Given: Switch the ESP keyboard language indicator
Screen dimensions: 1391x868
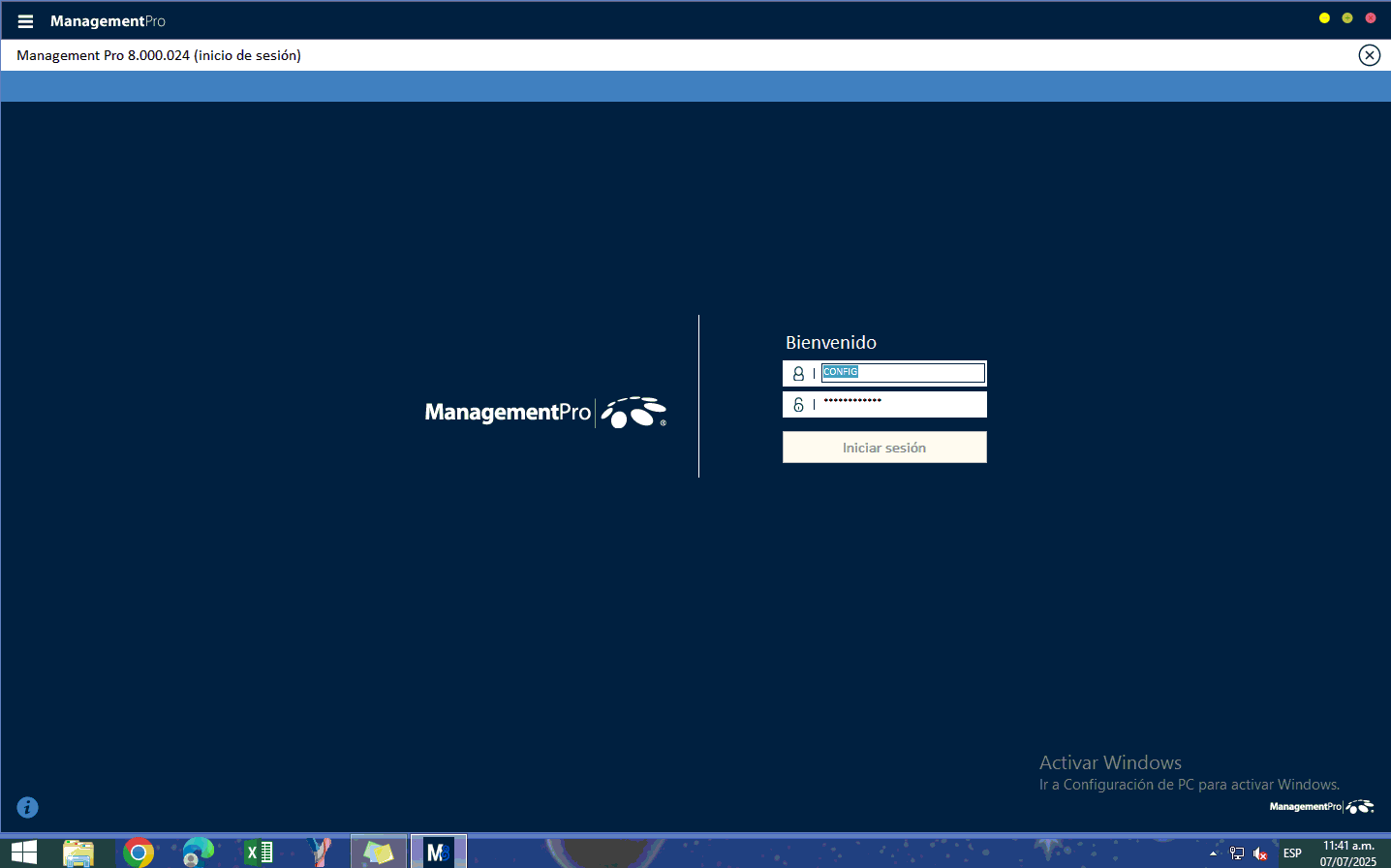Looking at the screenshot, I should 1292,853.
